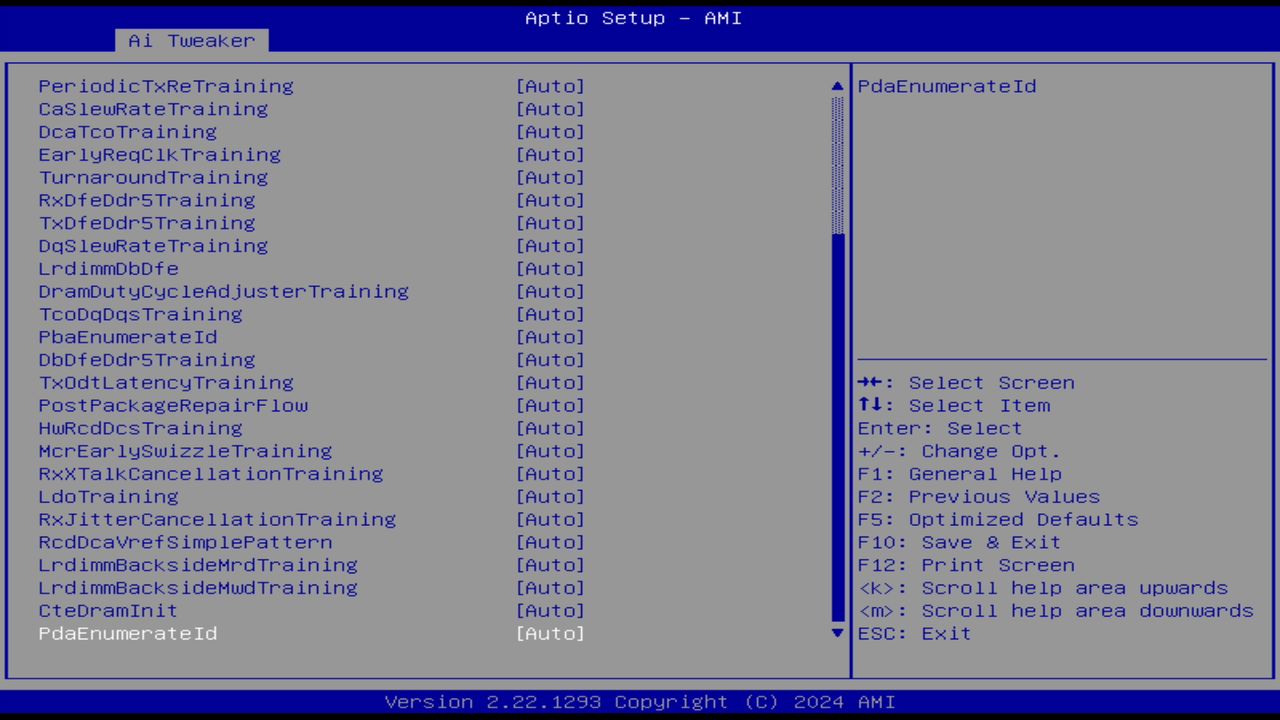Click scrollbar down arrow
The height and width of the screenshot is (720, 1280).
pyautogui.click(x=838, y=633)
